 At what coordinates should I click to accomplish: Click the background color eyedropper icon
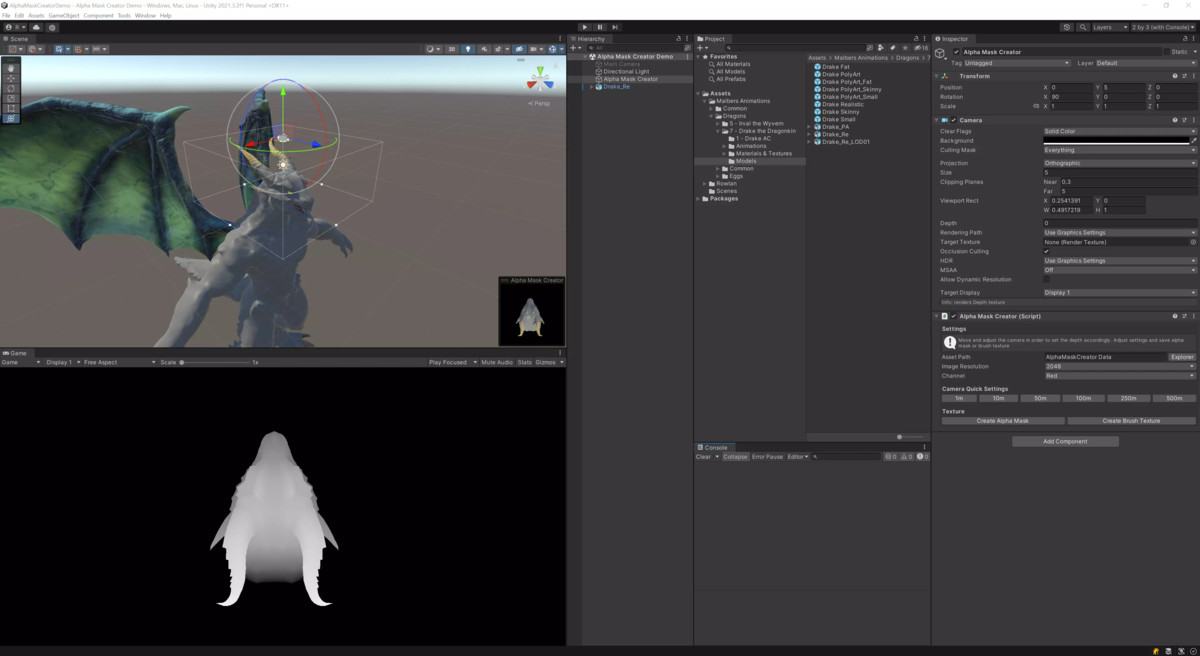(x=1193, y=141)
